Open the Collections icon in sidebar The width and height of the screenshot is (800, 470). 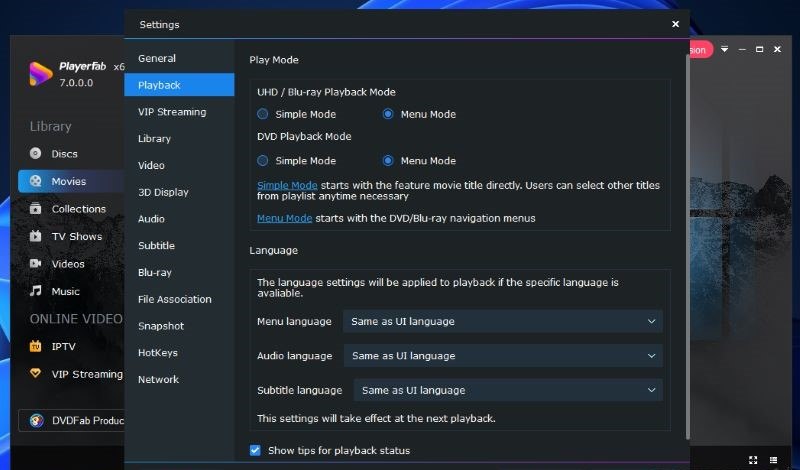coord(35,208)
